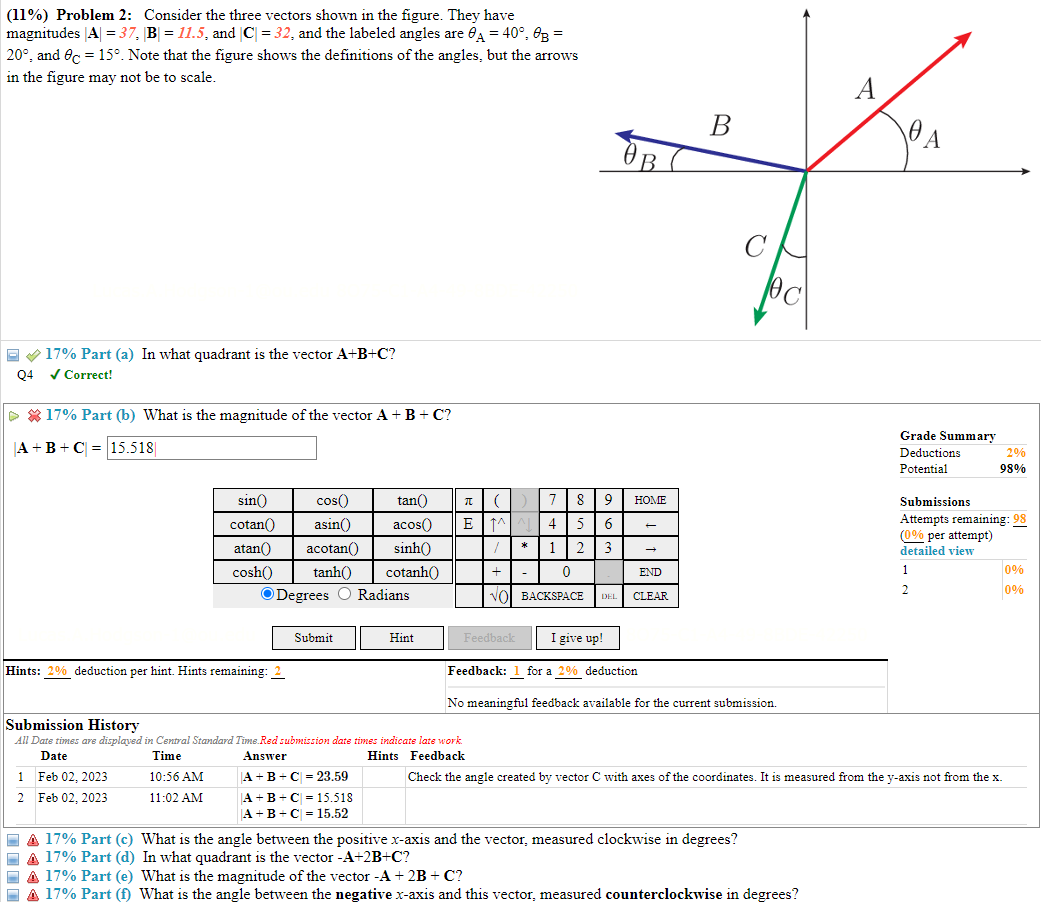Expand Part (f) counterclockwise angle question

click(x=13, y=894)
